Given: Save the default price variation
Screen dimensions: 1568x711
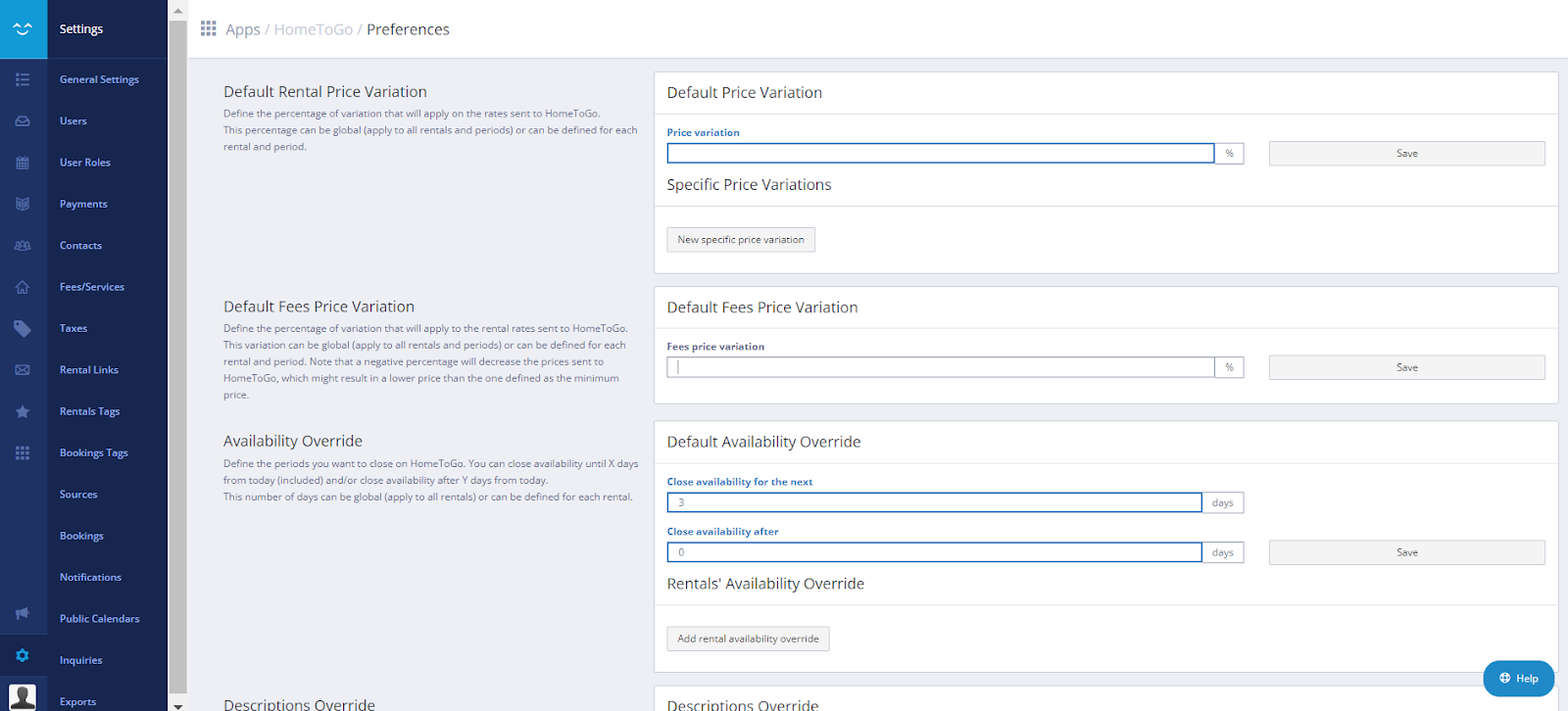Looking at the screenshot, I should [1406, 154].
